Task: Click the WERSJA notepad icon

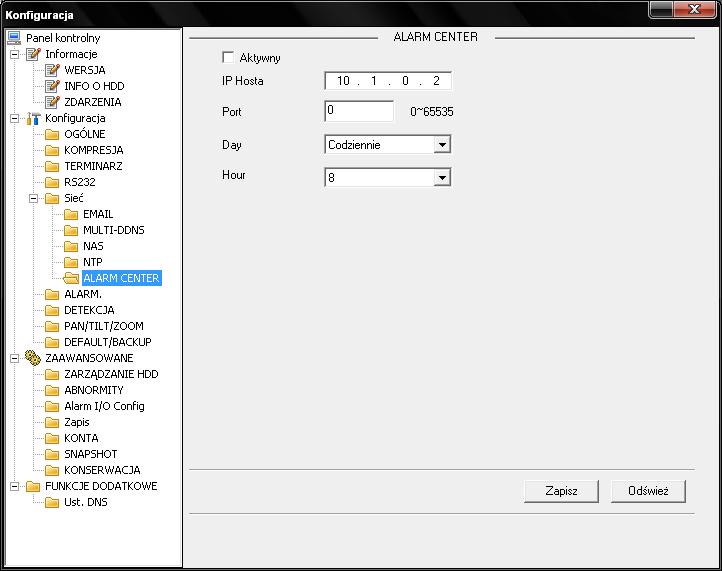Action: [x=53, y=70]
